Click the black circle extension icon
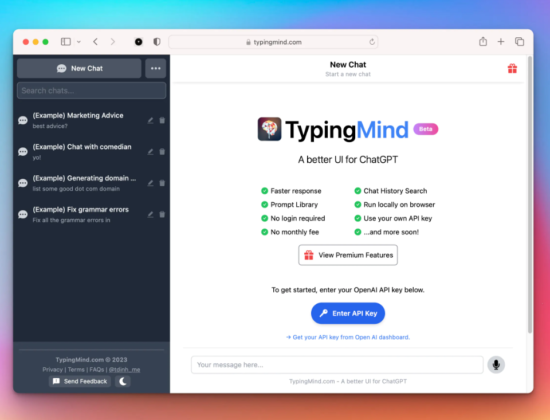Viewport: 550px width, 420px height. (139, 42)
